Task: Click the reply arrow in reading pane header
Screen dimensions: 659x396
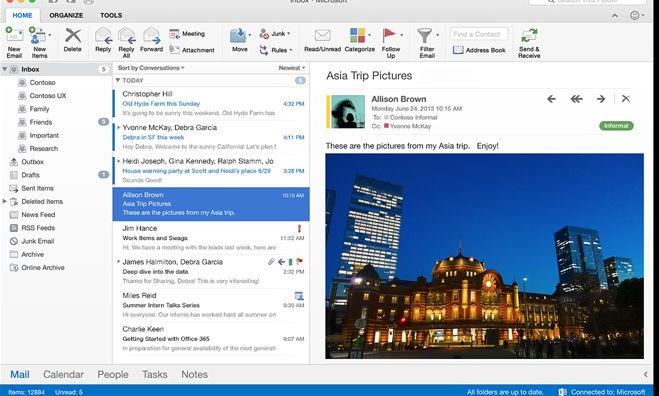Action: (551, 99)
